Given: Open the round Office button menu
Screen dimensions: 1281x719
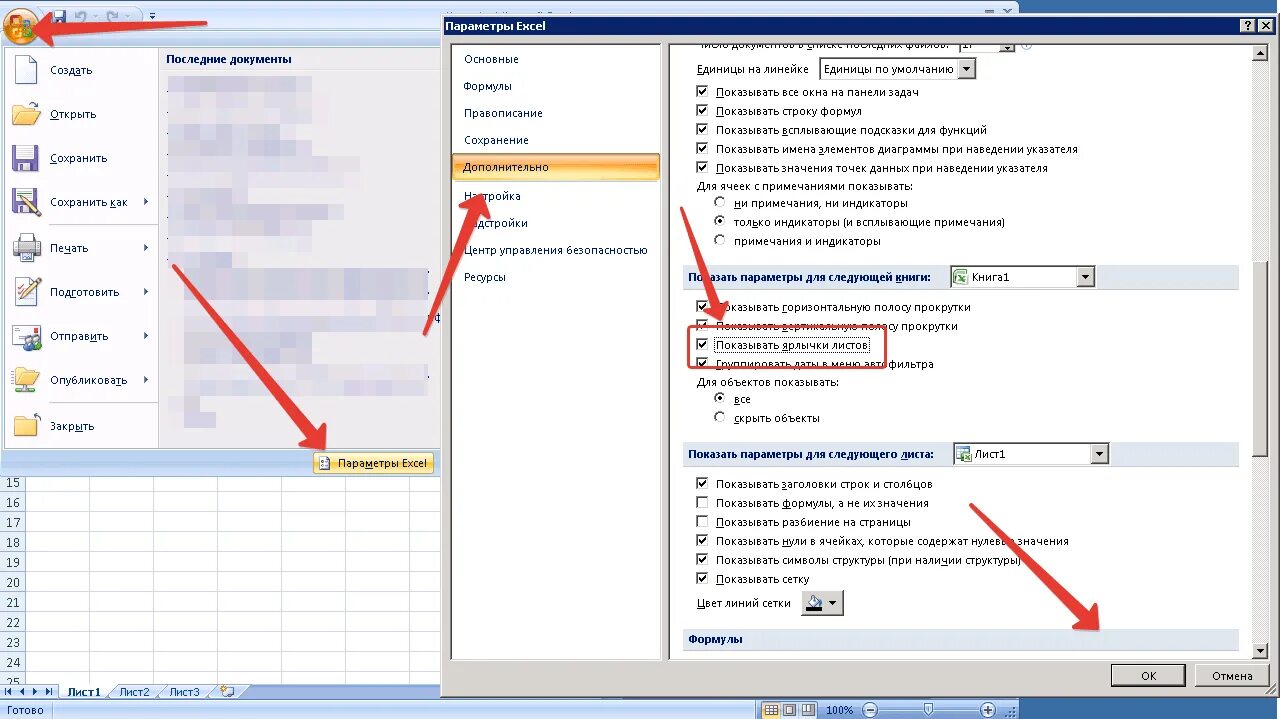Looking at the screenshot, I should point(21,24).
